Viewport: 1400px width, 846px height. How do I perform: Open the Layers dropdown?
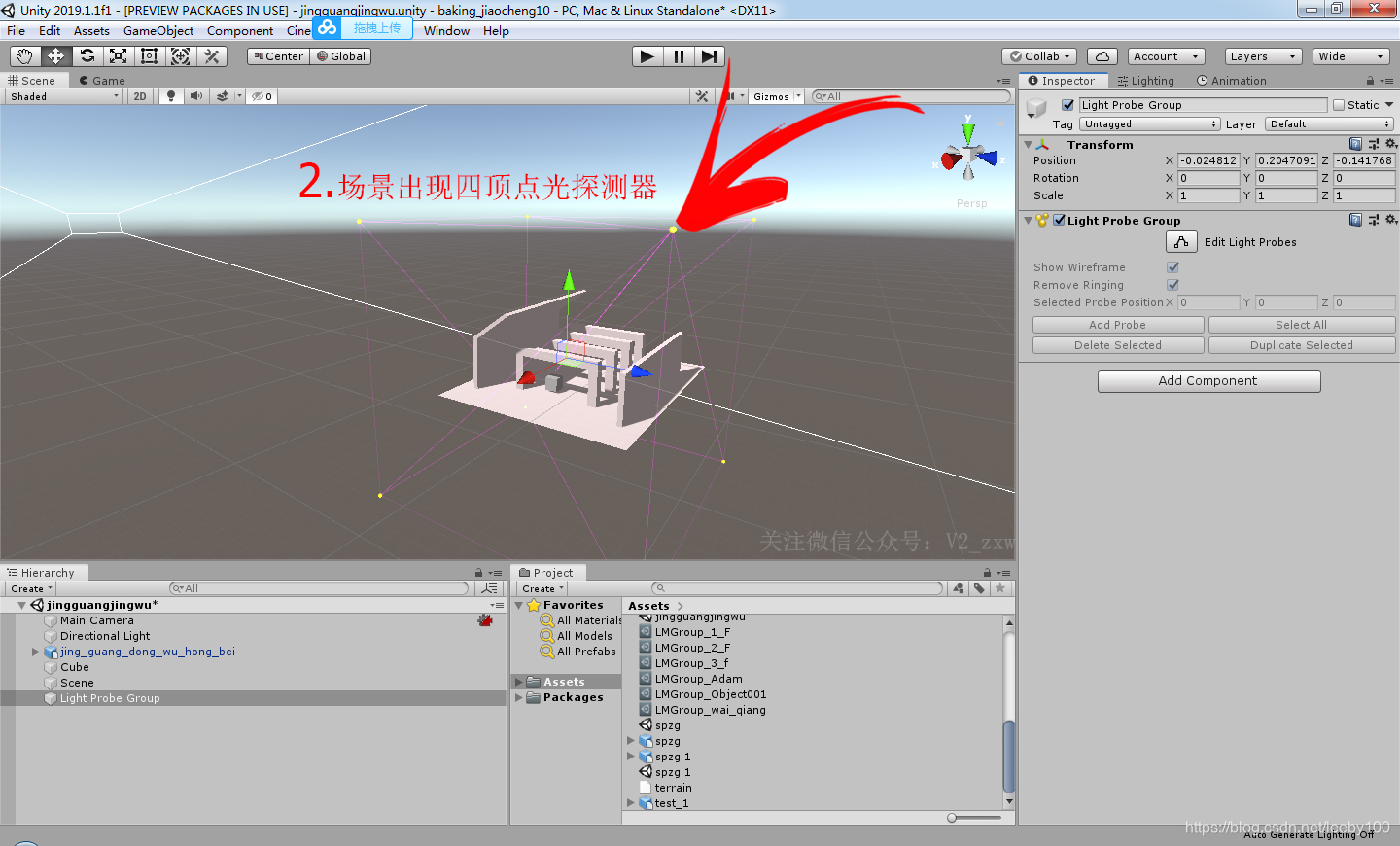pos(1263,56)
